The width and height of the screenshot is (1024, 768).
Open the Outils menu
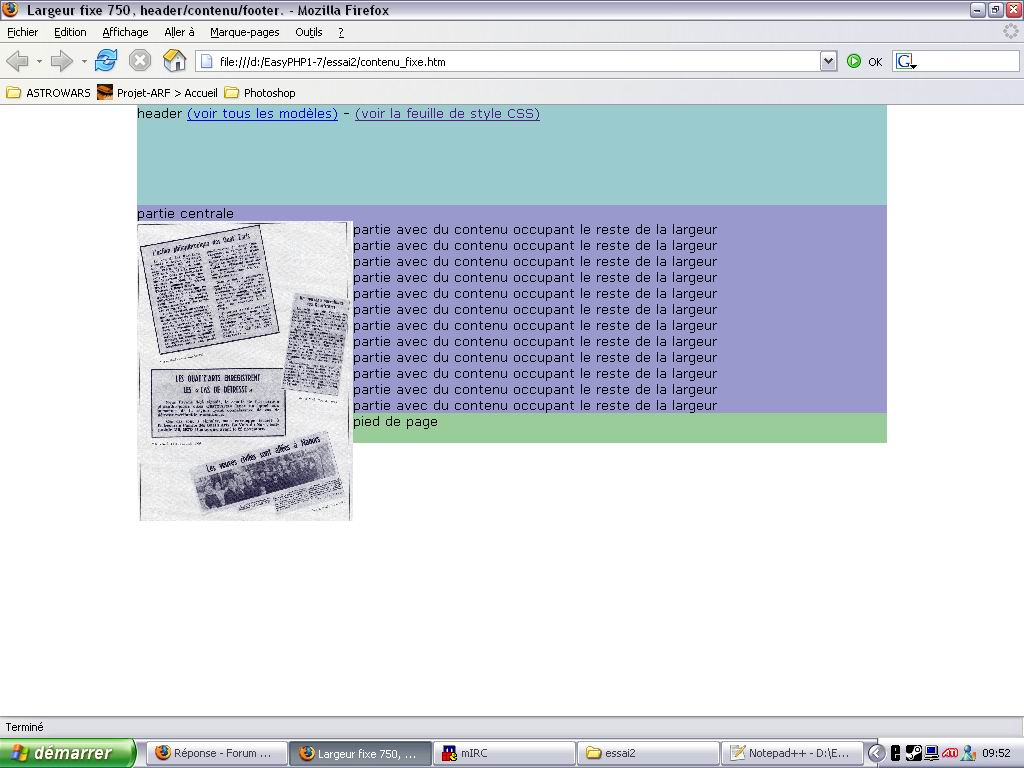click(x=308, y=32)
